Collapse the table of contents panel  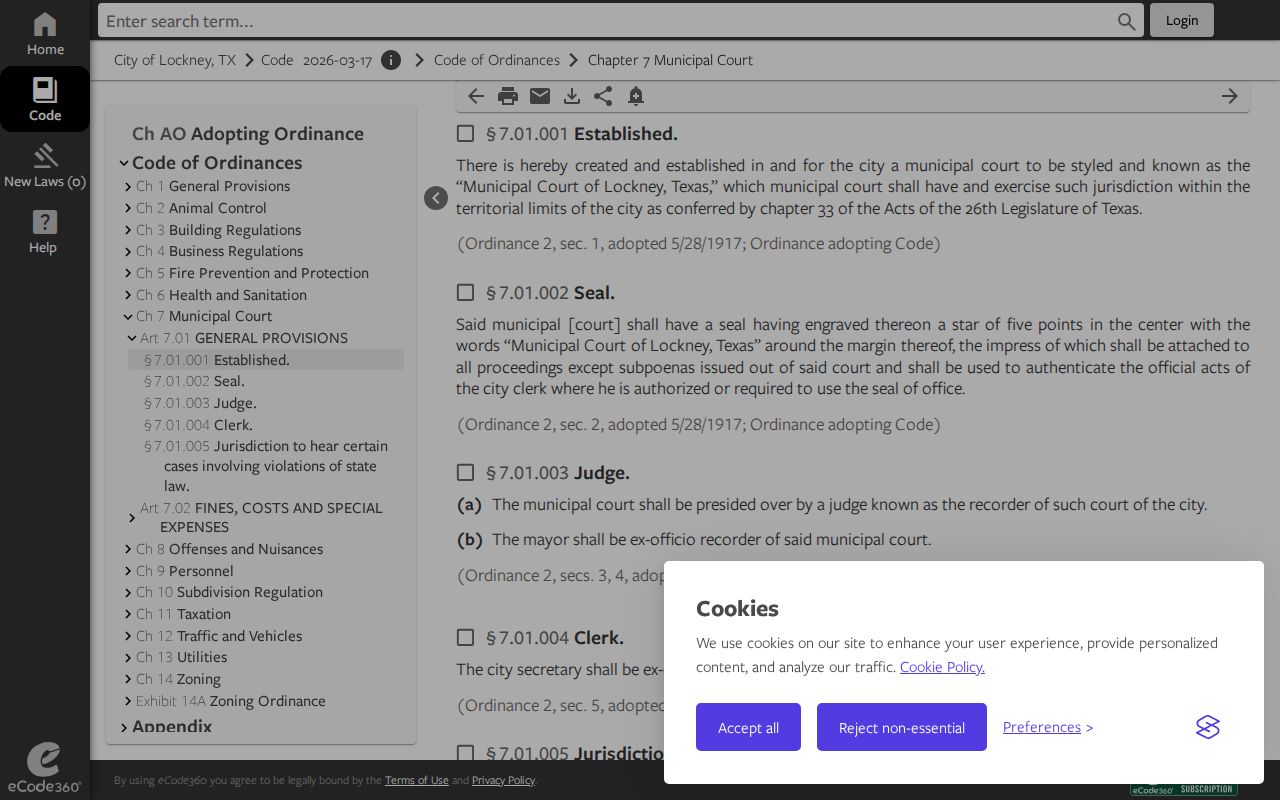[435, 198]
